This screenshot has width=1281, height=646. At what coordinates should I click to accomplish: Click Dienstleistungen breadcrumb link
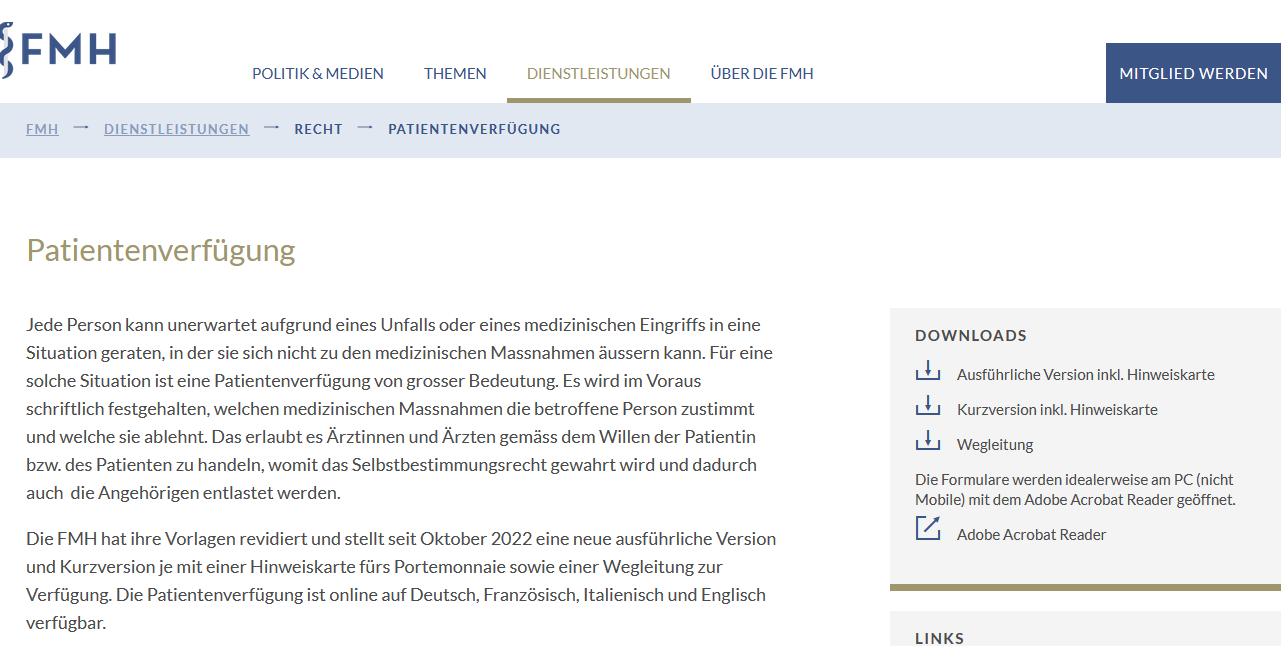click(176, 129)
